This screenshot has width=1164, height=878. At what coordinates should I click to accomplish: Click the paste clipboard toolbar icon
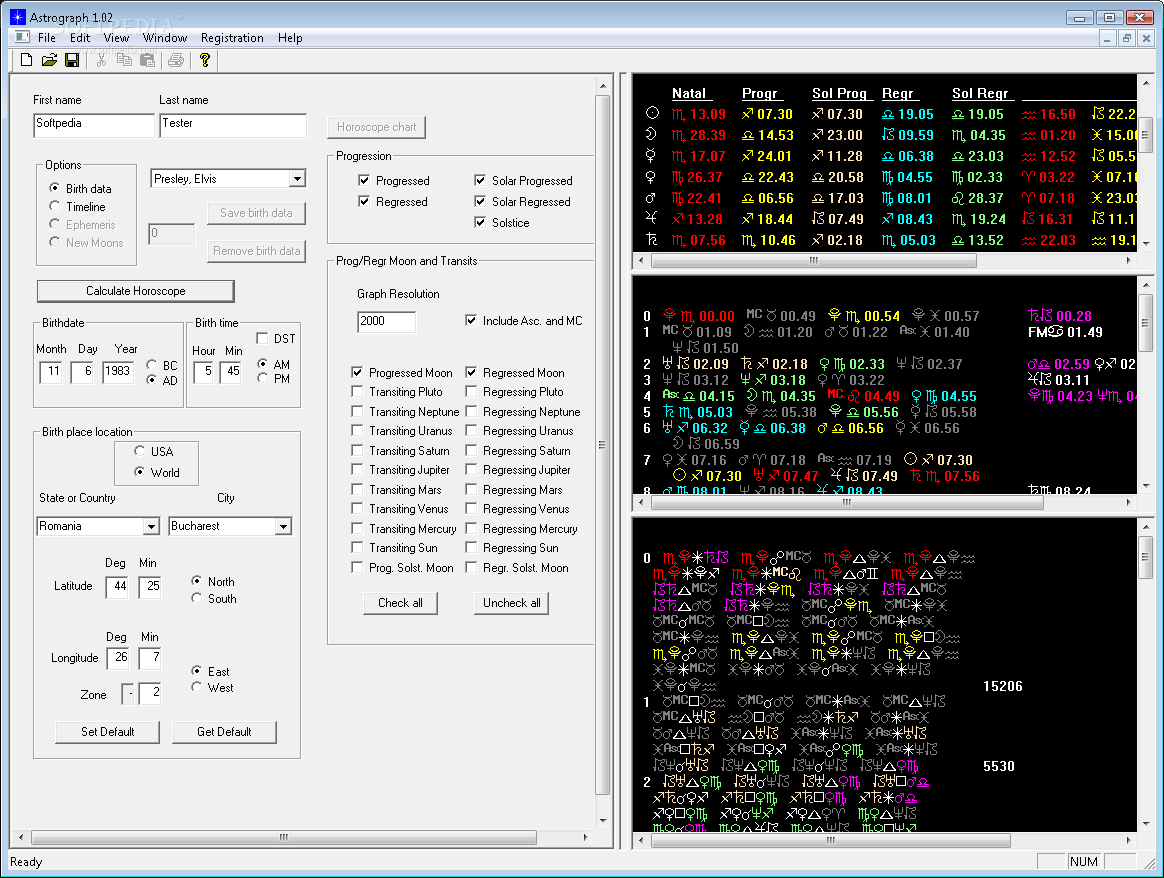click(x=147, y=61)
